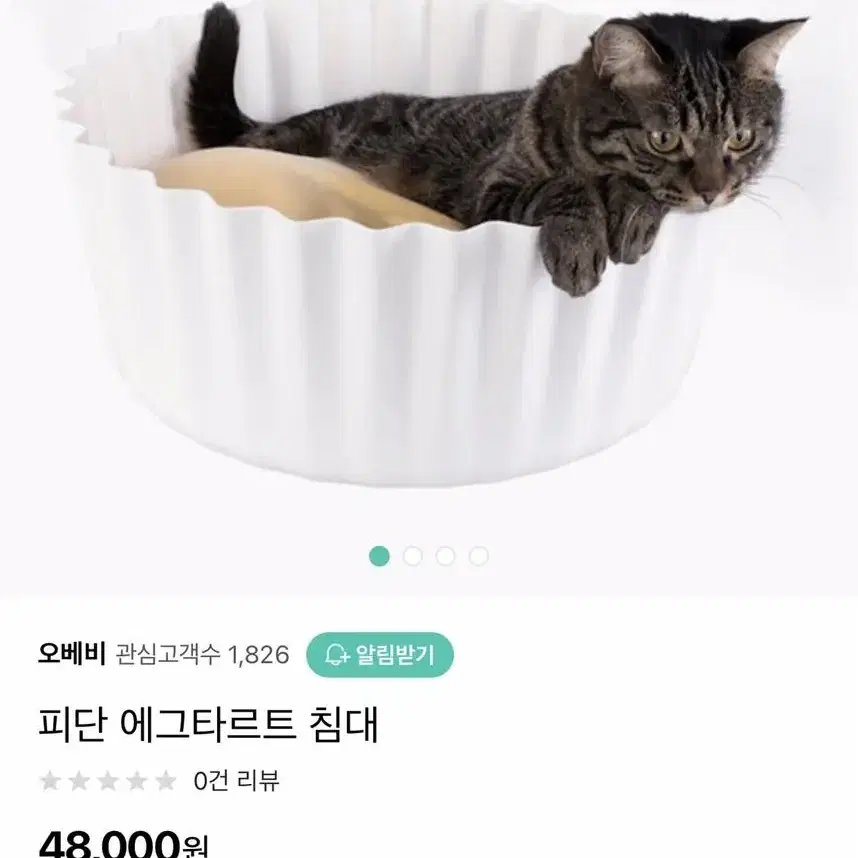Screen dimensions: 858x858
Task: Tap the second rating star
Action: [x=79, y=781]
